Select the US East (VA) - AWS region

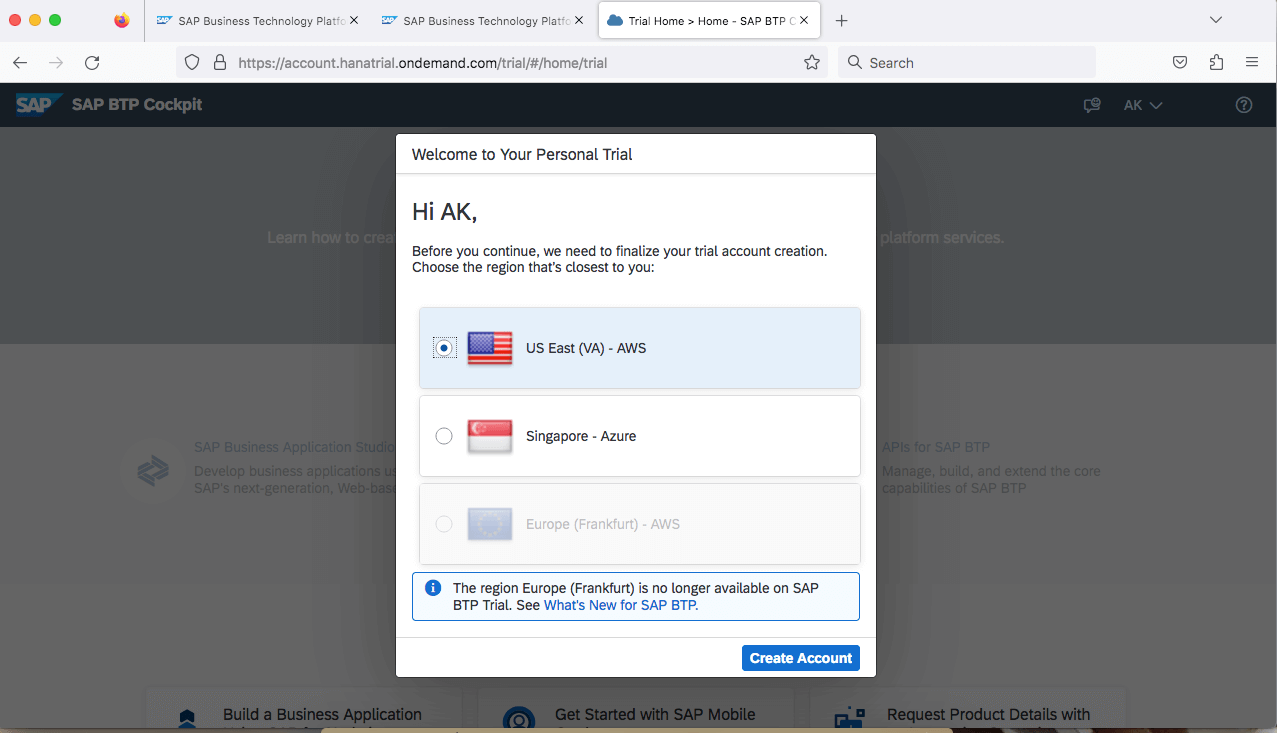(x=443, y=347)
